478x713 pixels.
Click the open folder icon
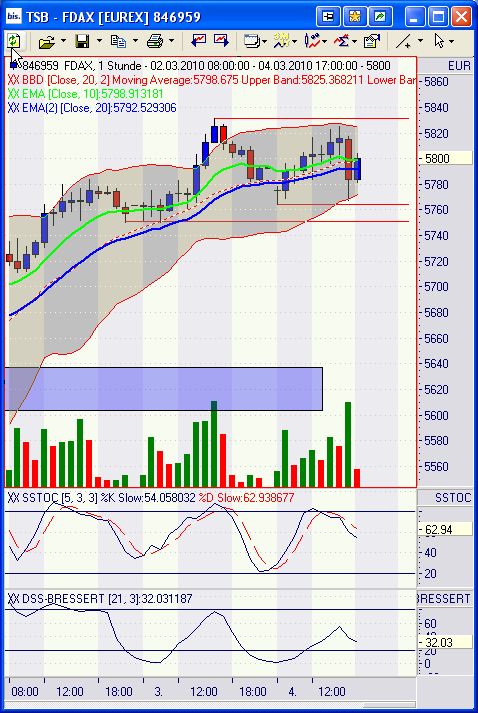47,42
